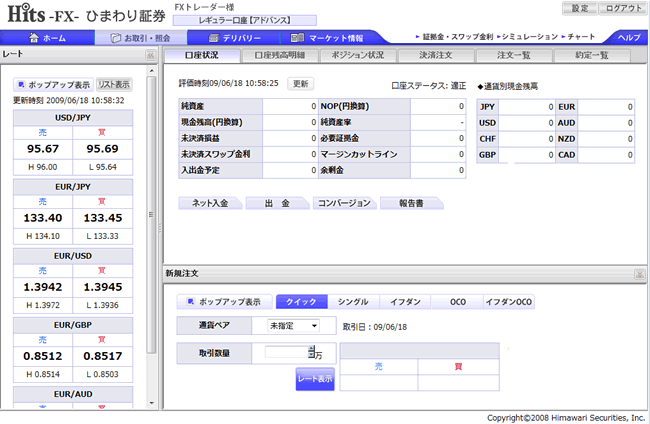Screen dimensions: 650x424
Task: Go to the ホーム menu
Action: tap(47, 38)
